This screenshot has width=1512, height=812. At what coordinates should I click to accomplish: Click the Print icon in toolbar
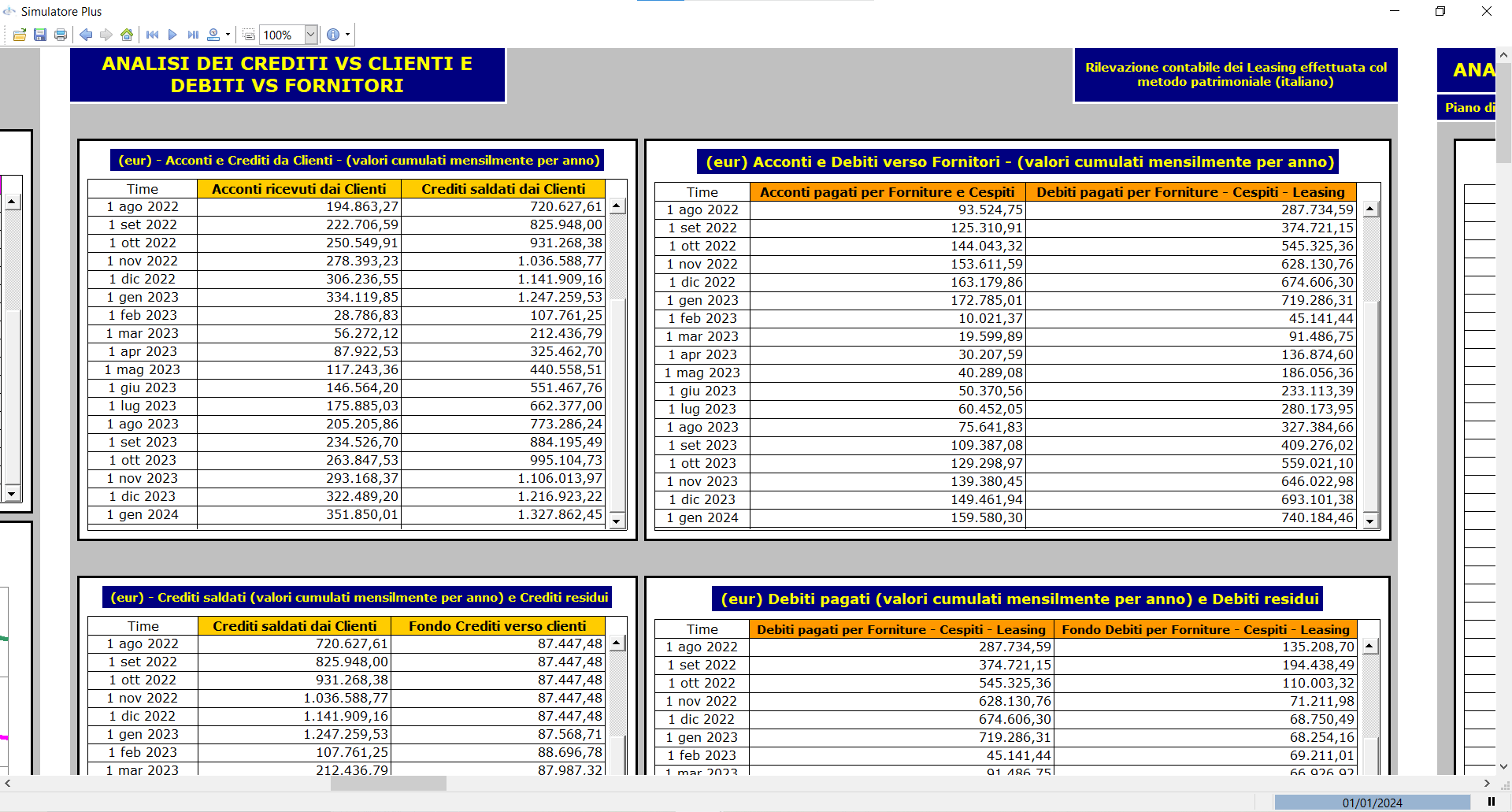[61, 35]
